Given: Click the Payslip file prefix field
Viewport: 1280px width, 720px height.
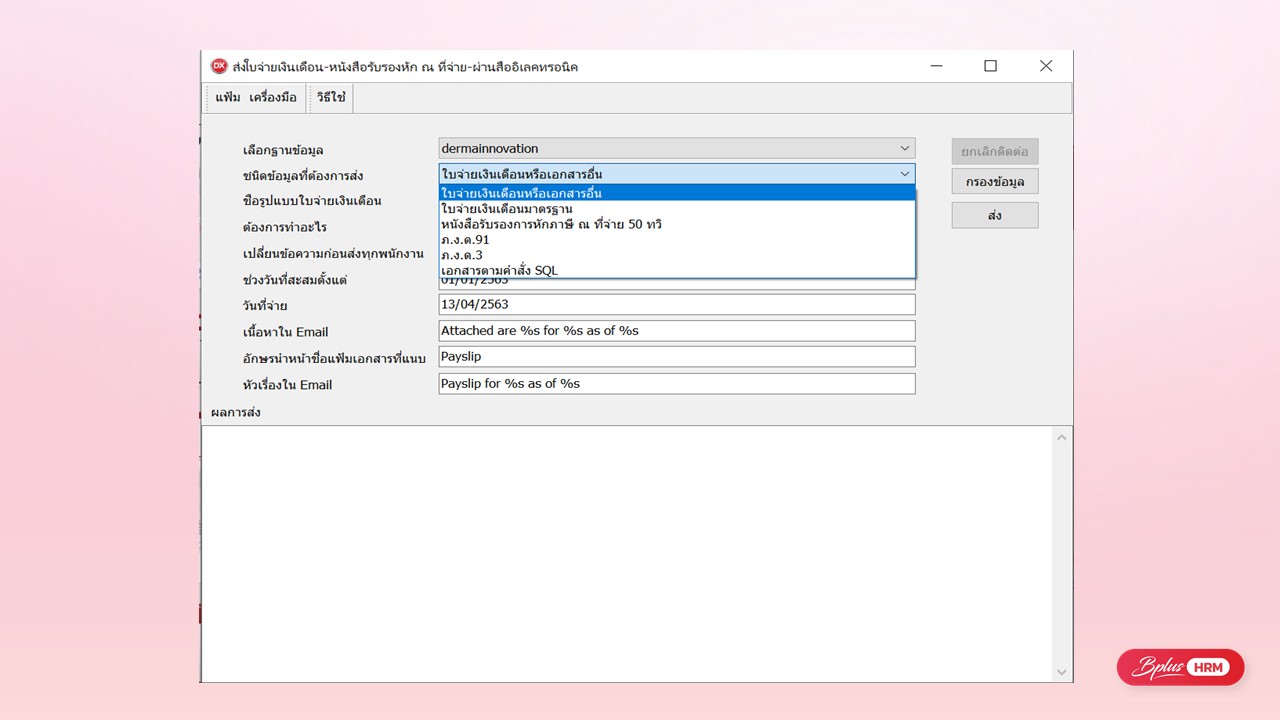Looking at the screenshot, I should point(677,356).
